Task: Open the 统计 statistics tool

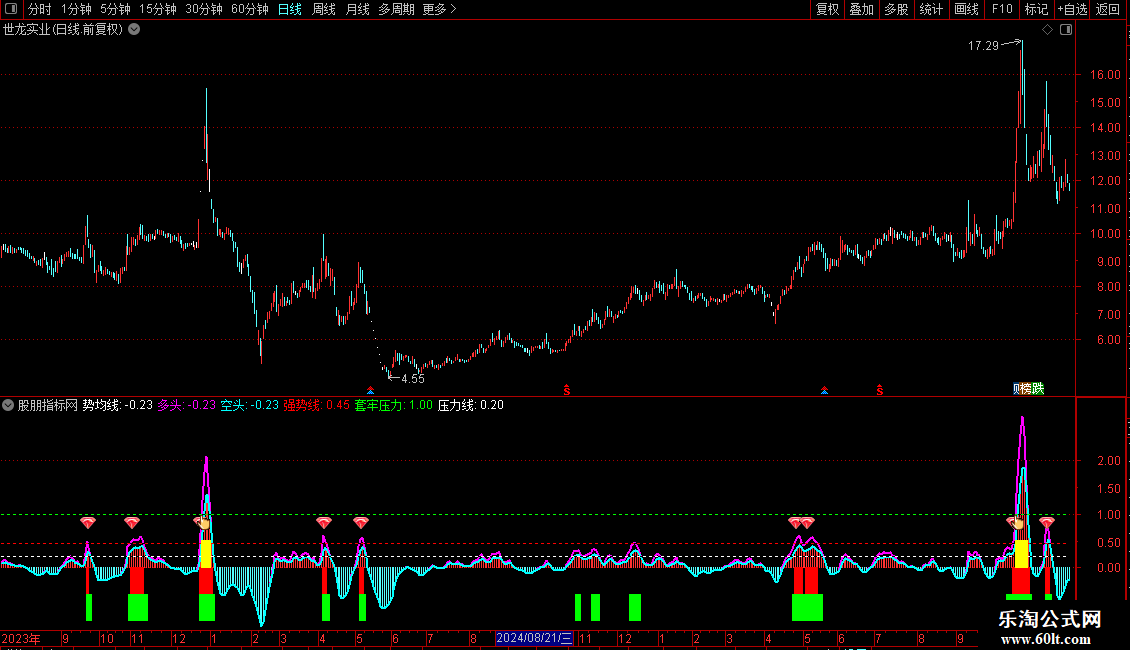Action: coord(930,9)
